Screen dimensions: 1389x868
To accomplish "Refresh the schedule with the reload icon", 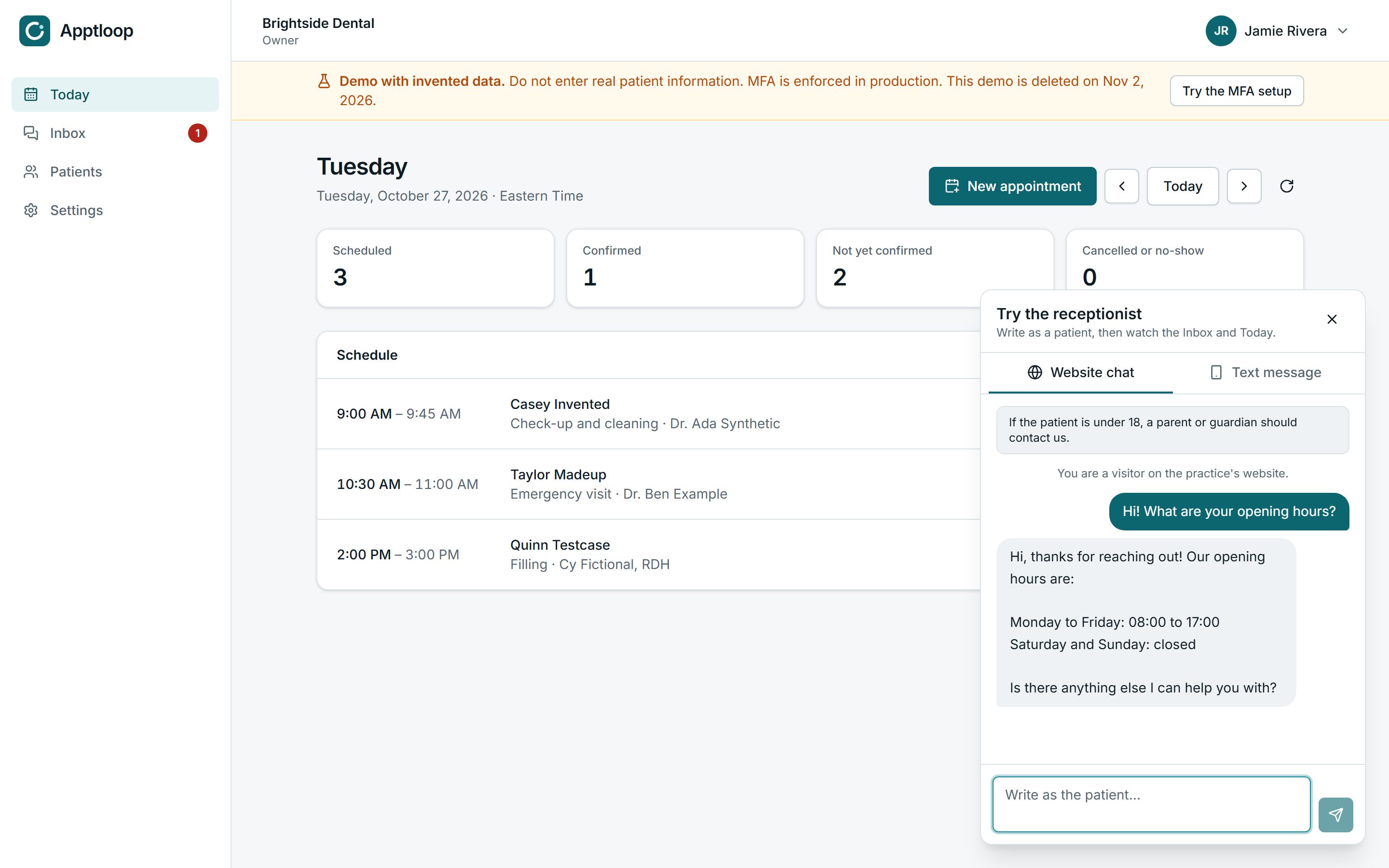I will (1286, 186).
